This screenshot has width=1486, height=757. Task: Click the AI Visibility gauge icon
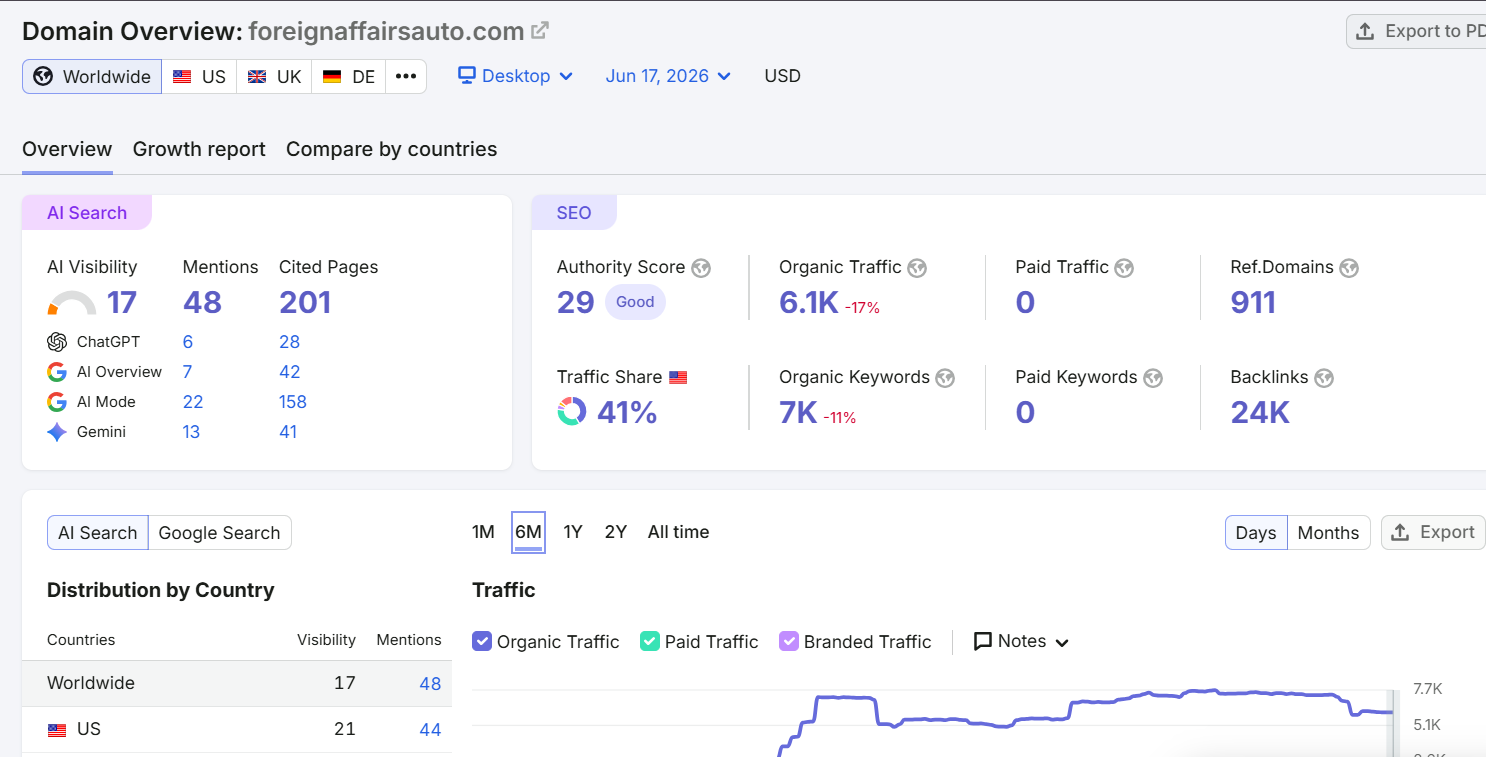72,303
